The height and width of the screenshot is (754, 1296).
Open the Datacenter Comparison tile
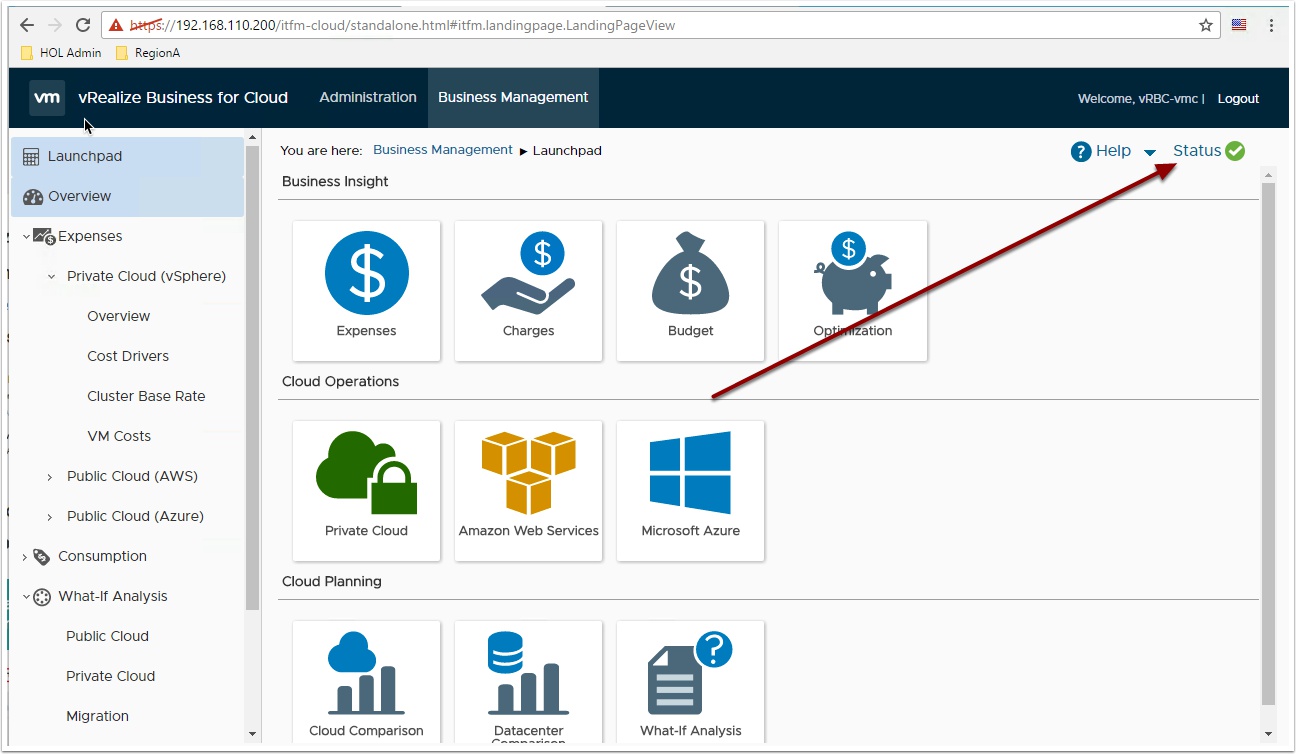point(529,682)
